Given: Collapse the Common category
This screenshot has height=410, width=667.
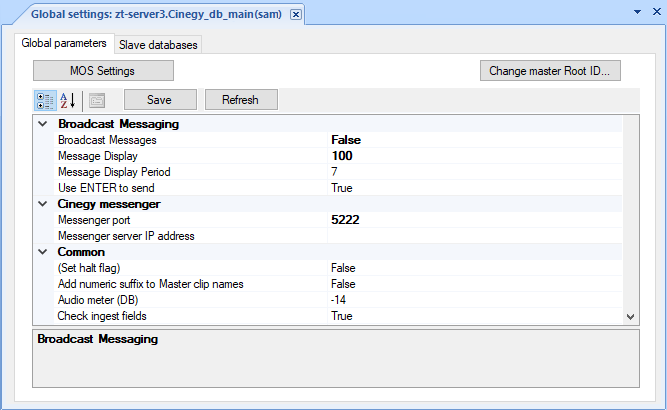Looking at the screenshot, I should 43,252.
